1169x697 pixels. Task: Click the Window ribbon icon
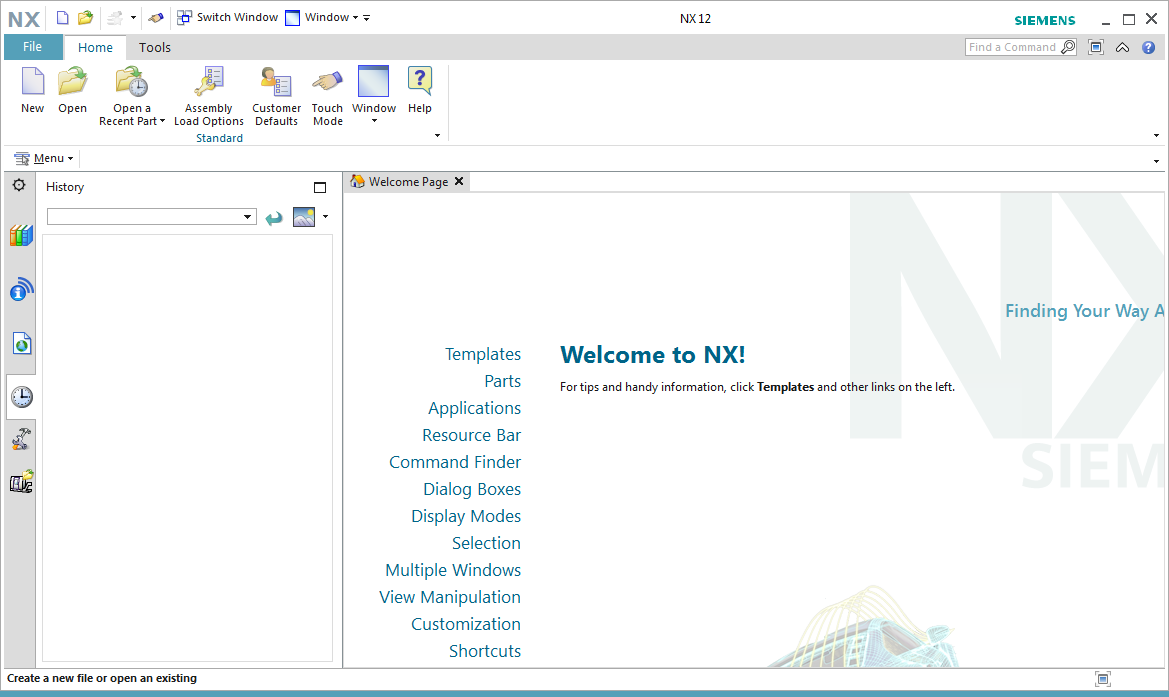[374, 82]
